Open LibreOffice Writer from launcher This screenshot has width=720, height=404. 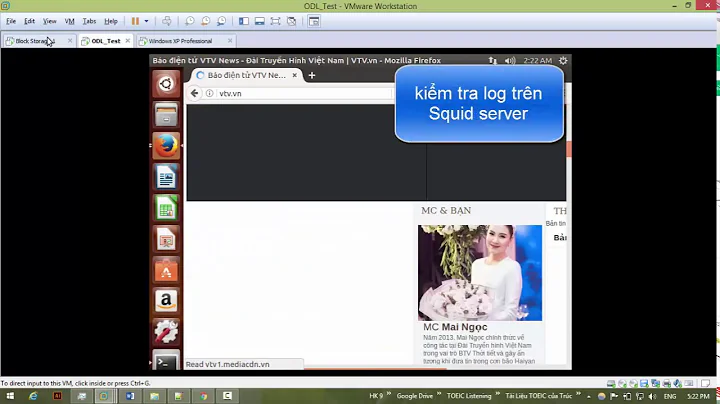coord(166,177)
